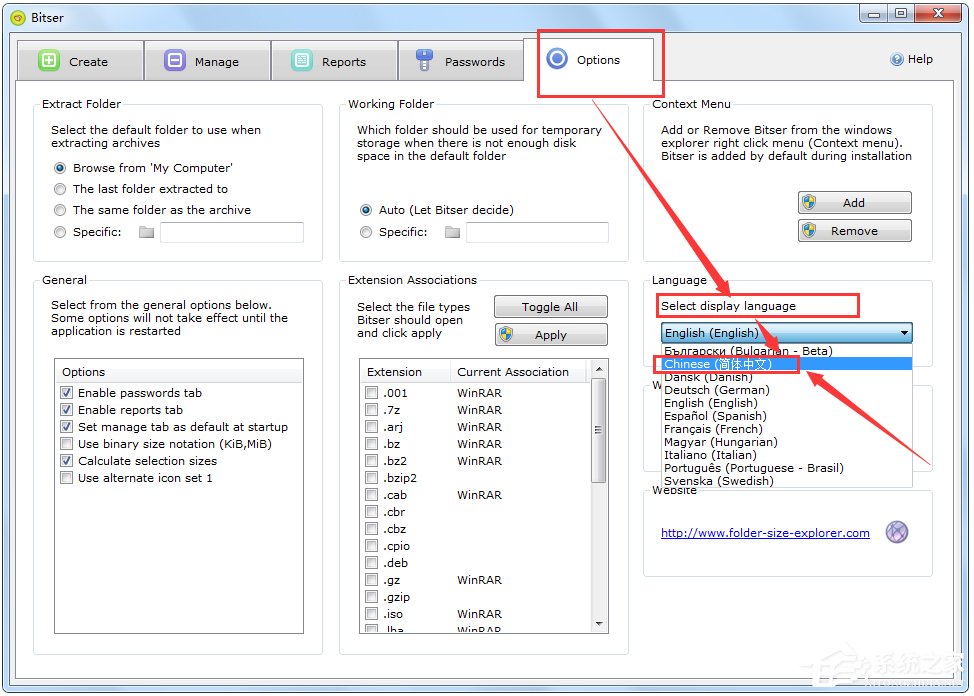
Task: Toggle Set manage tab as default checkbox
Action: pos(66,427)
